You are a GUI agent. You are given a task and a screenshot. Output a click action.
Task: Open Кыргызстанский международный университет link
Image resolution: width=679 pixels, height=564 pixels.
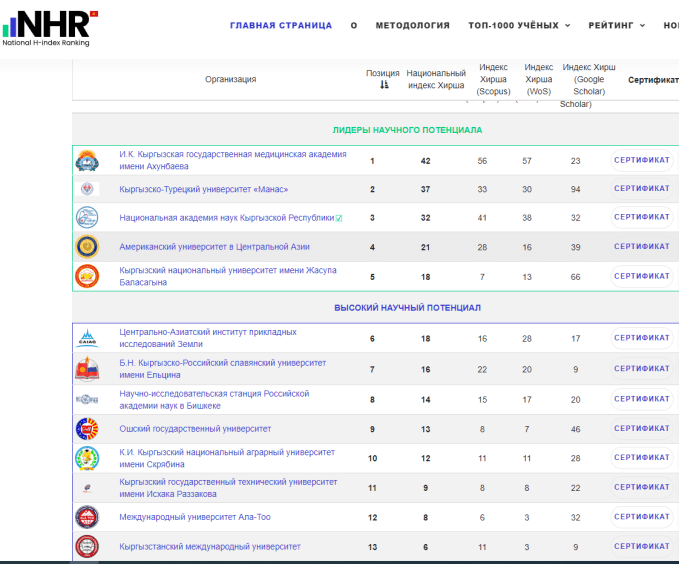[x=210, y=547]
